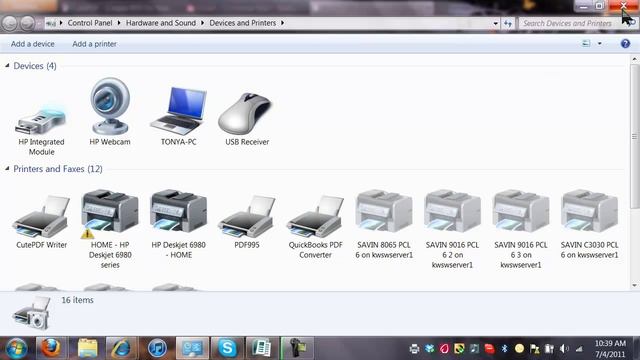Image resolution: width=640 pixels, height=360 pixels.
Task: Click the Dropbox tray icon
Action: tap(429, 348)
